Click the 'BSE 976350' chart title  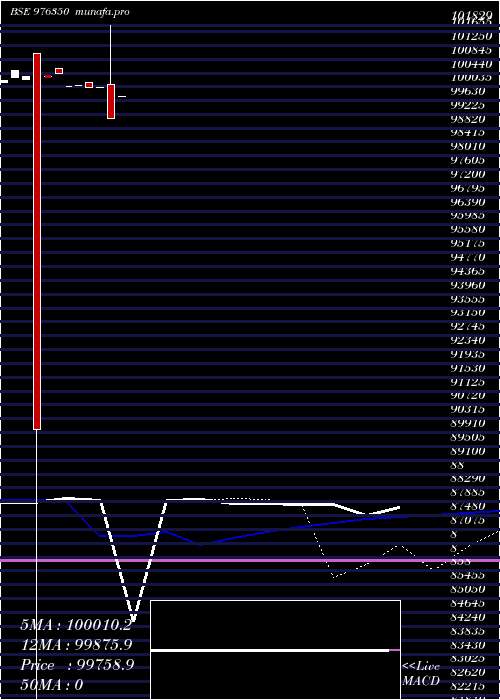[39, 12]
